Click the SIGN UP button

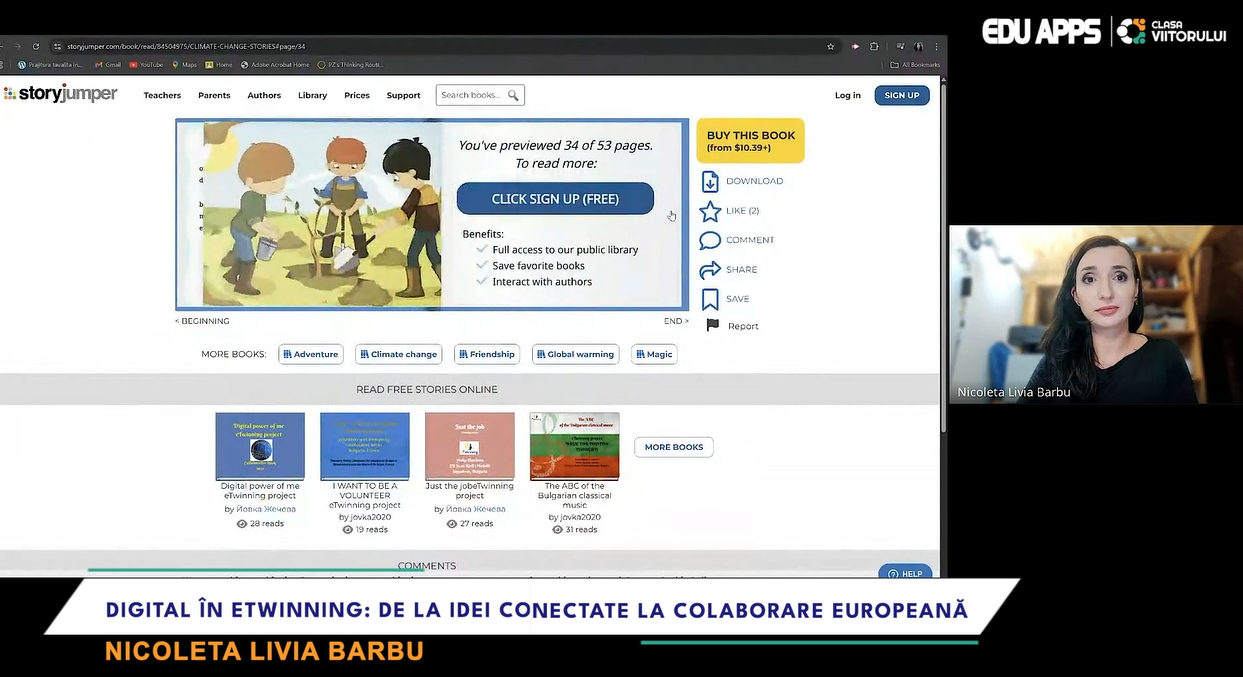[902, 95]
